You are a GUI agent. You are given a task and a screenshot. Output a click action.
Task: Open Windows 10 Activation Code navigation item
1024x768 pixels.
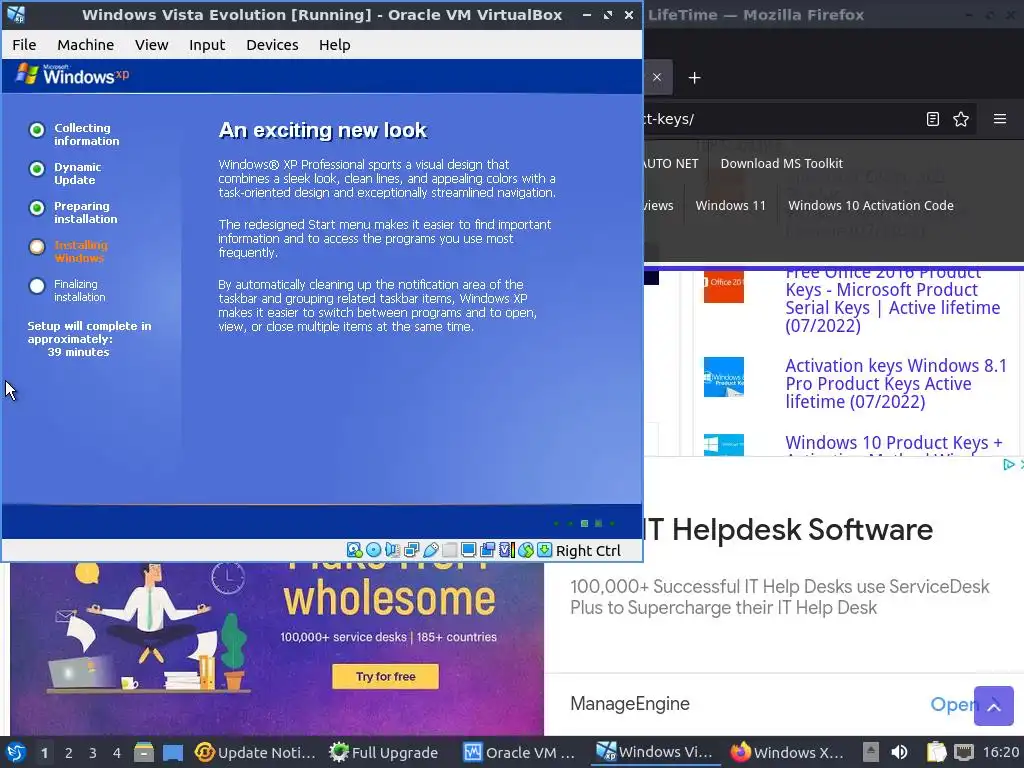(x=871, y=205)
